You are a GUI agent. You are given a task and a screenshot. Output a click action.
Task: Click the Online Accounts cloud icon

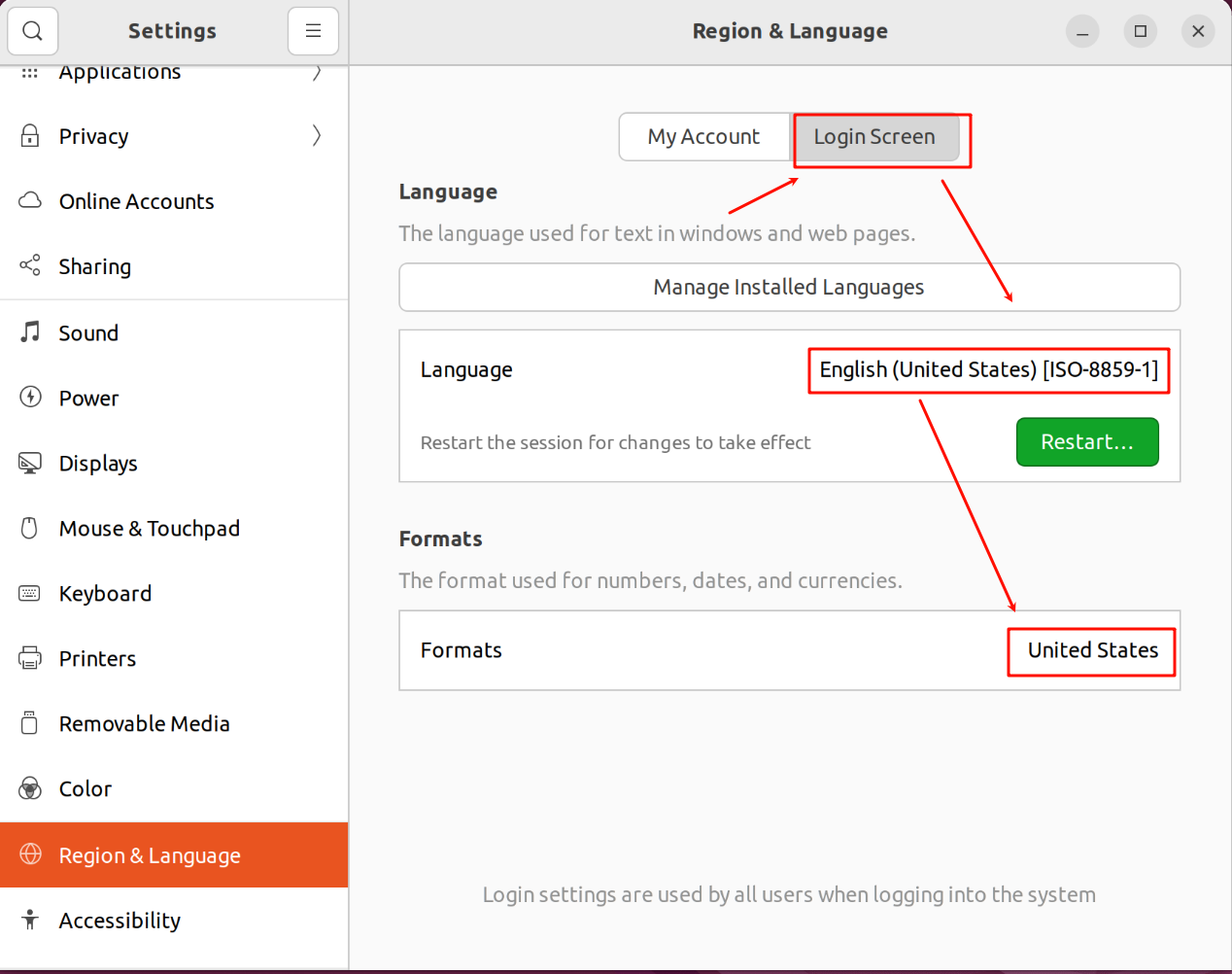coord(30,200)
